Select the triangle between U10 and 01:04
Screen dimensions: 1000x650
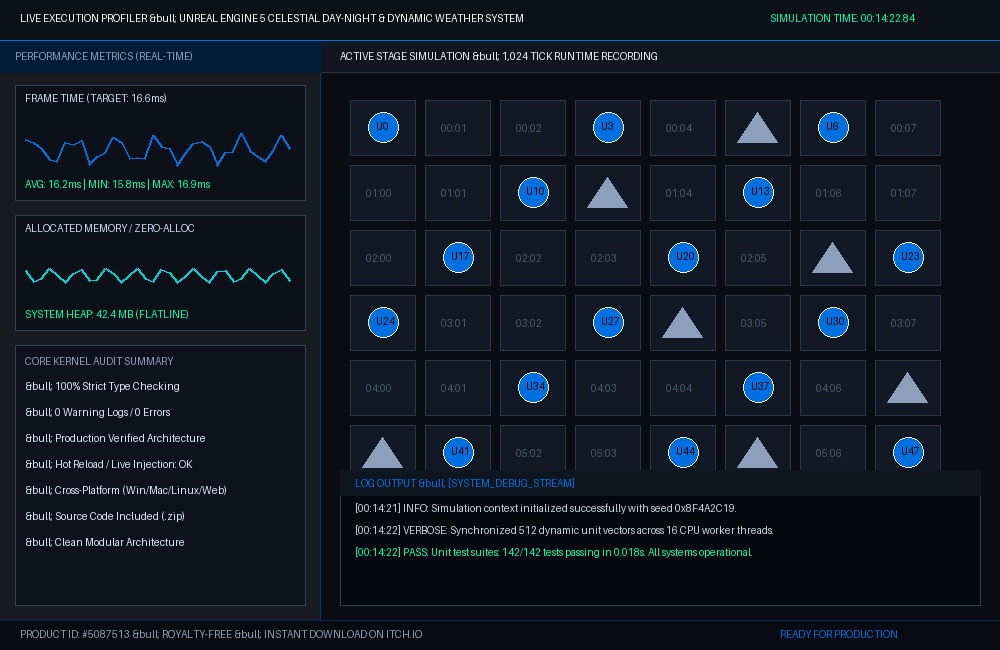tap(607, 193)
